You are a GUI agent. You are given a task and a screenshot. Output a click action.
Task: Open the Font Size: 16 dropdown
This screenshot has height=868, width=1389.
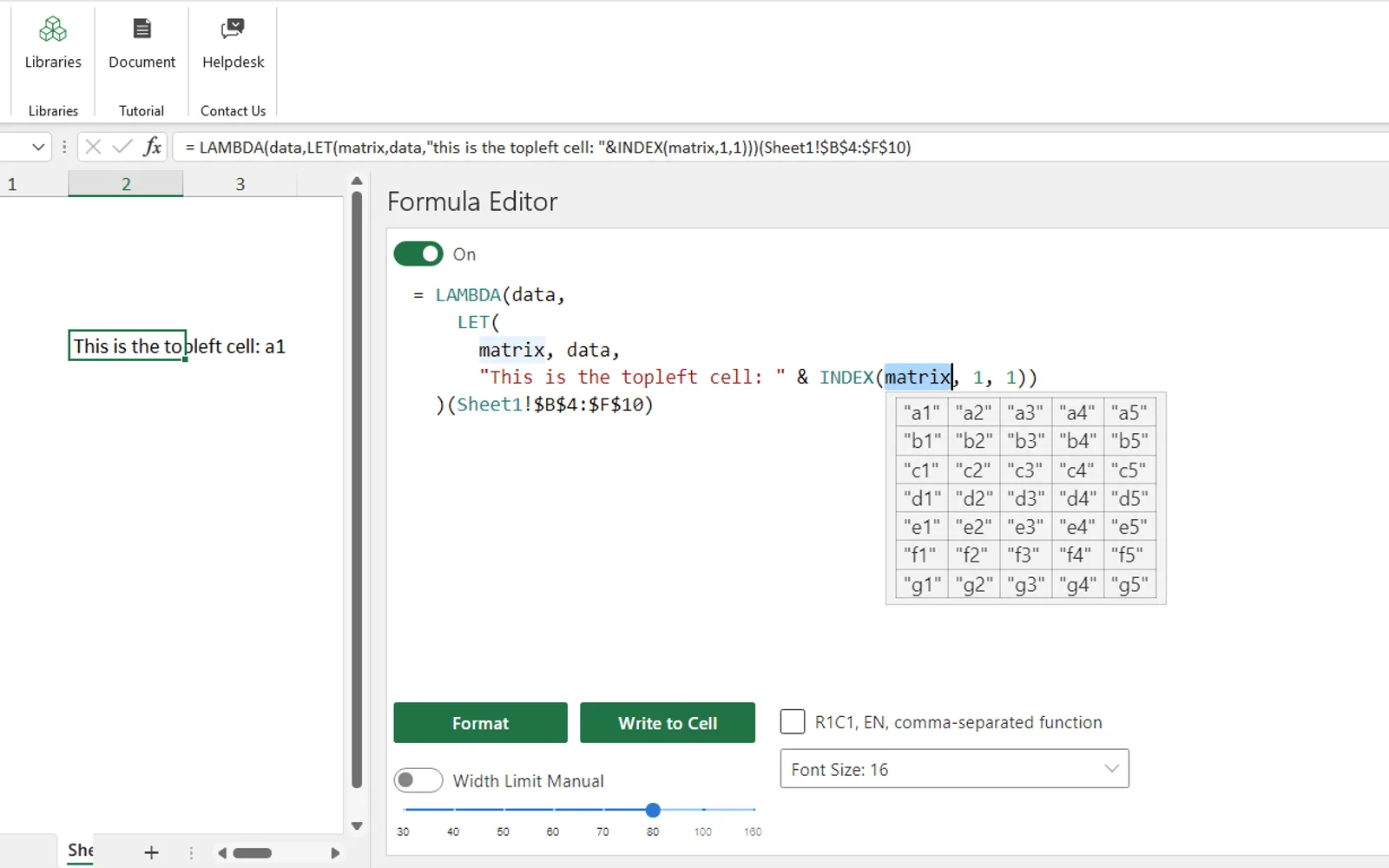pos(954,769)
